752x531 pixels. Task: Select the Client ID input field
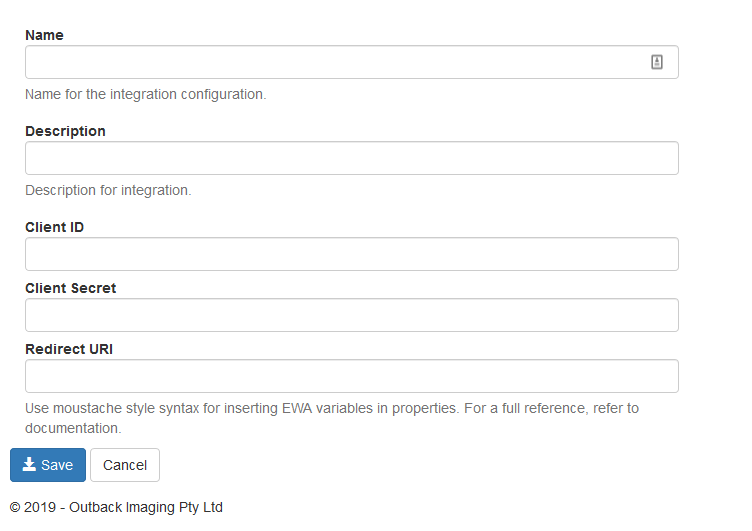(351, 254)
